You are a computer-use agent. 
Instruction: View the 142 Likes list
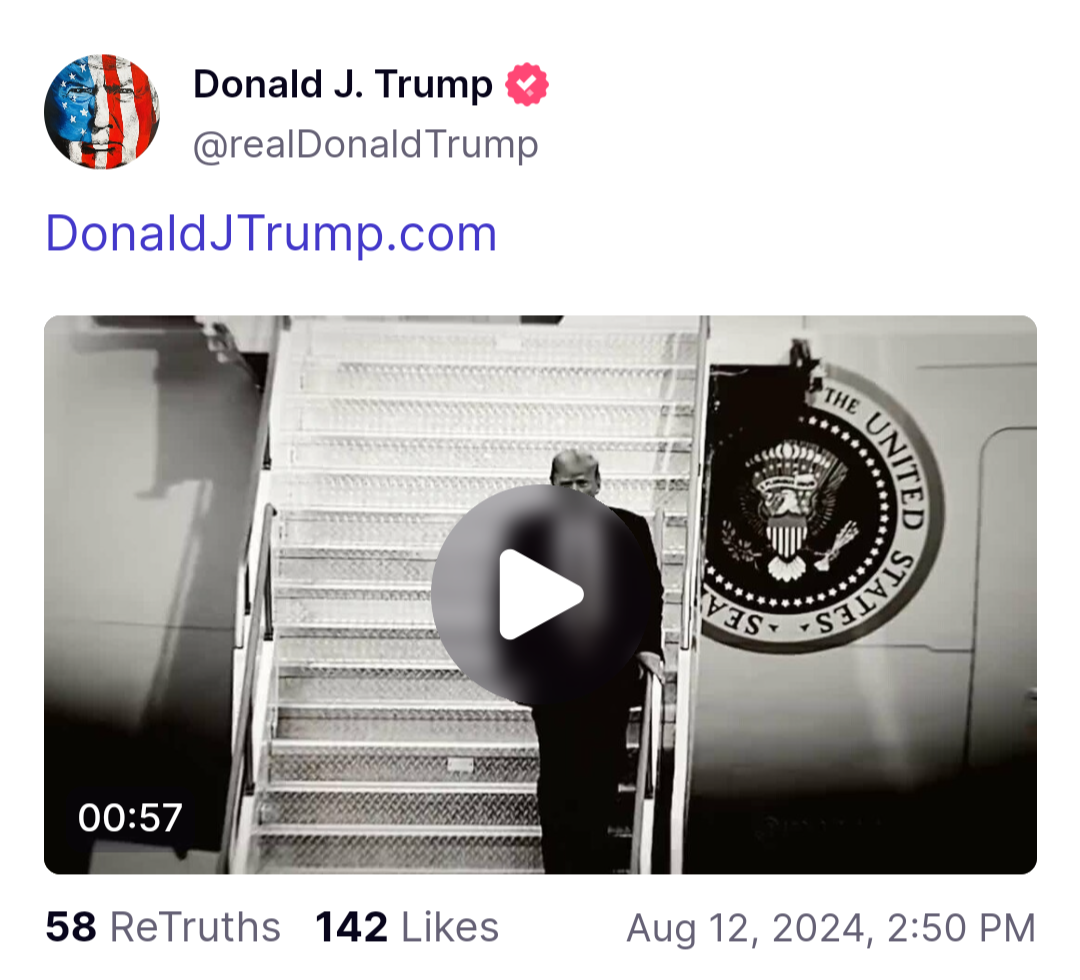click(x=407, y=927)
